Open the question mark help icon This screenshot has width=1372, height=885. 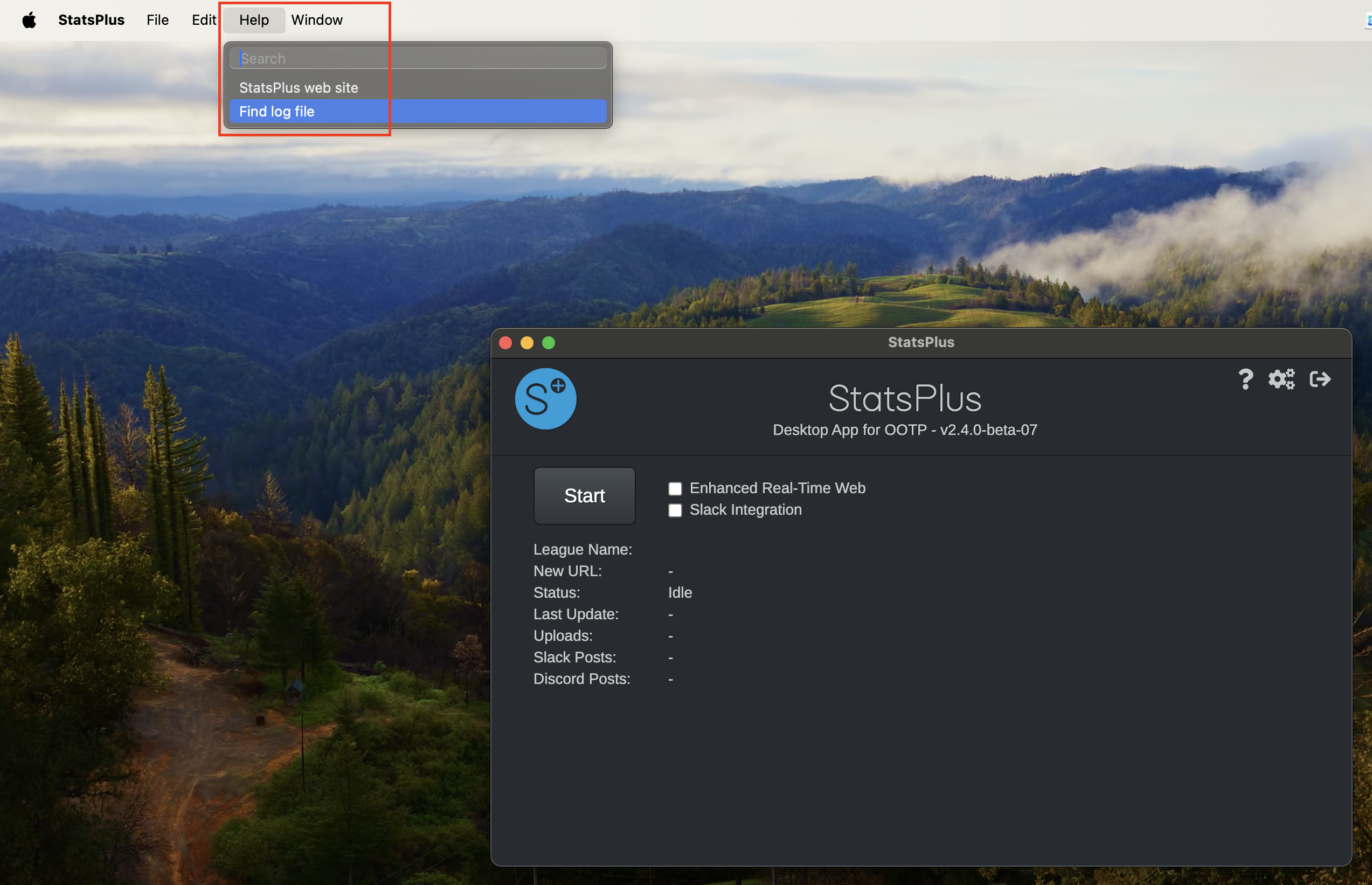(1245, 379)
